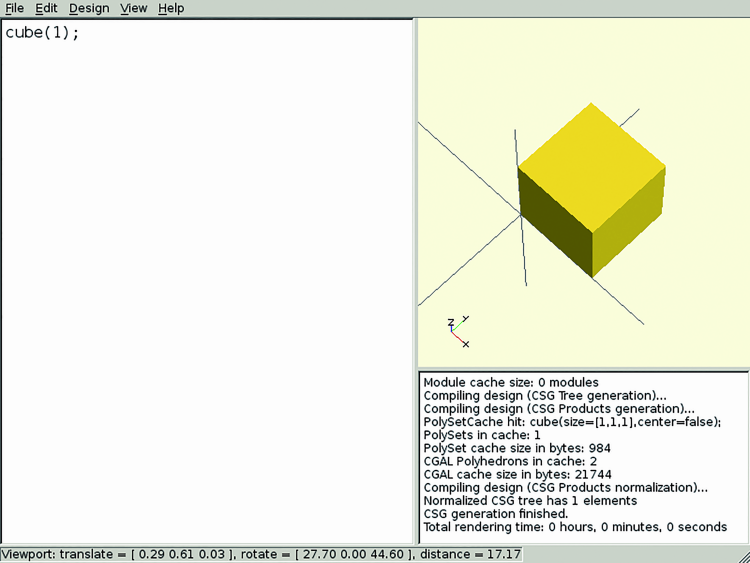Screen dimensions: 750x563
Task: Click the Z label on axis indicator
Action: [451, 323]
